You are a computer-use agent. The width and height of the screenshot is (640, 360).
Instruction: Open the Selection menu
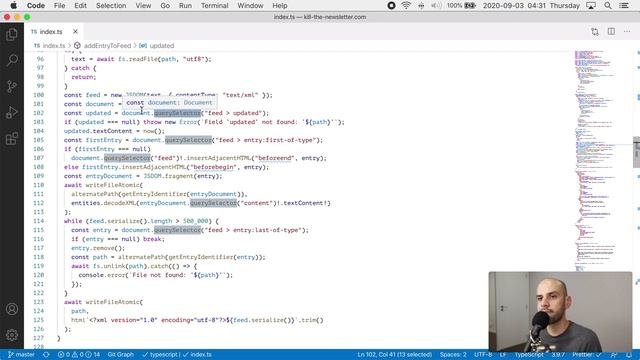point(111,5)
